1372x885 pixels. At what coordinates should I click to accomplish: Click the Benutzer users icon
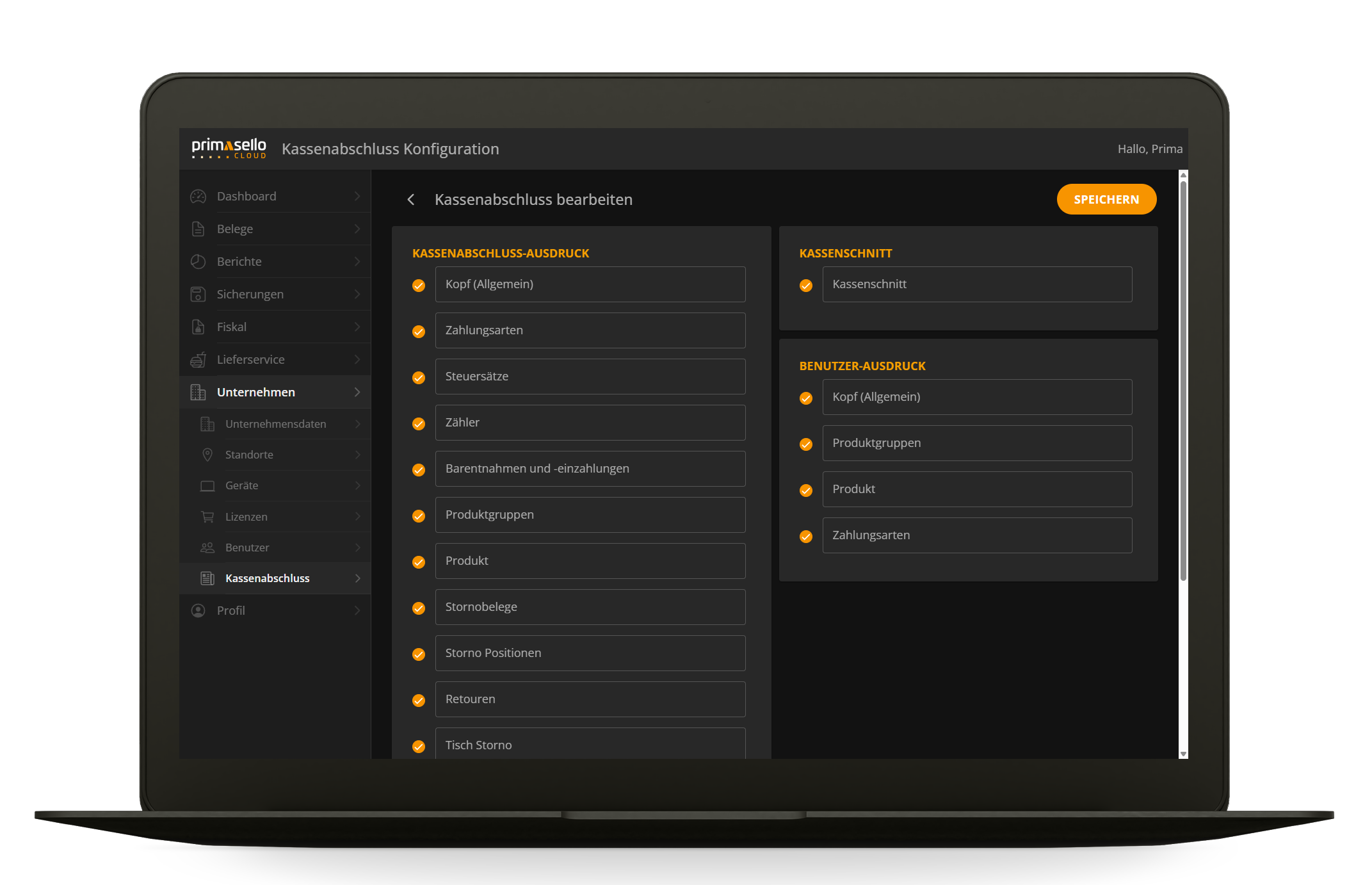[x=207, y=548]
